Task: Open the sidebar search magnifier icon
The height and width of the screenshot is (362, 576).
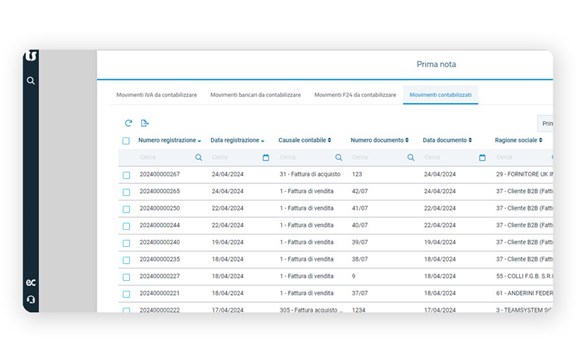Action: (31, 80)
